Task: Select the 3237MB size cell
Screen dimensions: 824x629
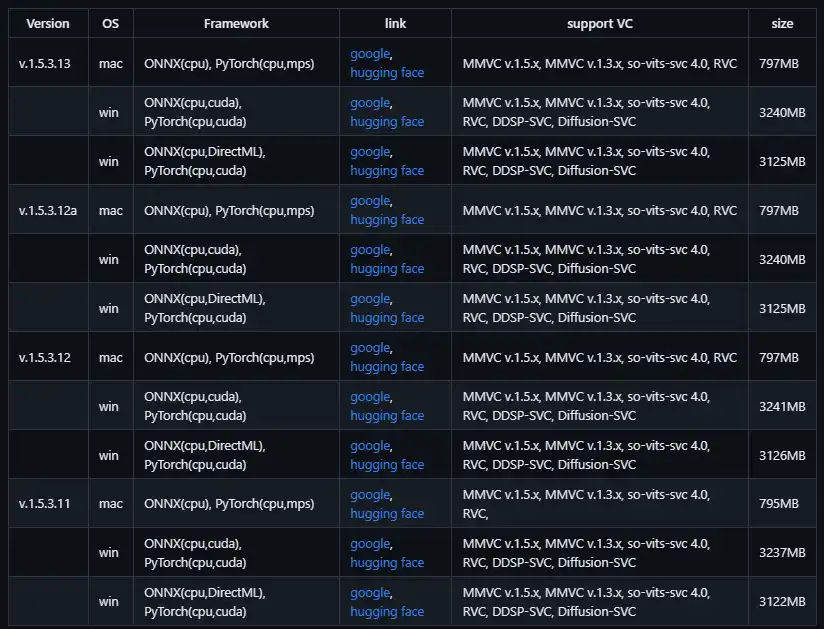Action: (x=782, y=553)
